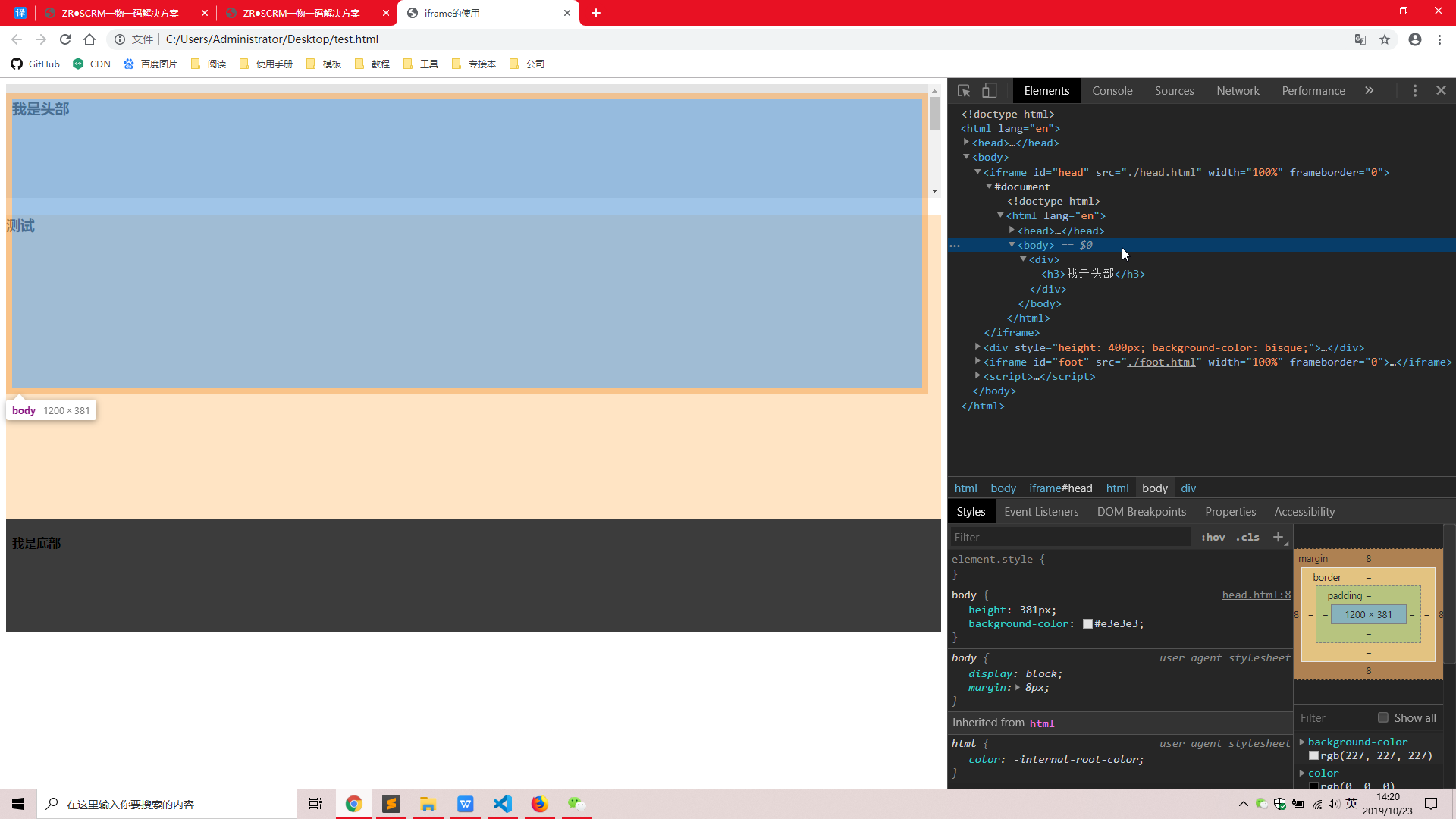The image size is (1456, 819).
Task: Click the inspect element picker icon
Action: pyautogui.click(x=964, y=91)
